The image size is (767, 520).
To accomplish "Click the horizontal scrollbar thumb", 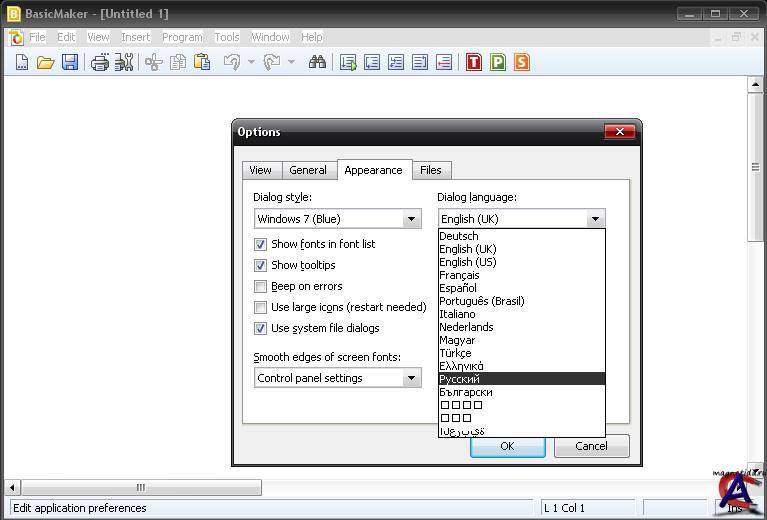I will coord(140,488).
